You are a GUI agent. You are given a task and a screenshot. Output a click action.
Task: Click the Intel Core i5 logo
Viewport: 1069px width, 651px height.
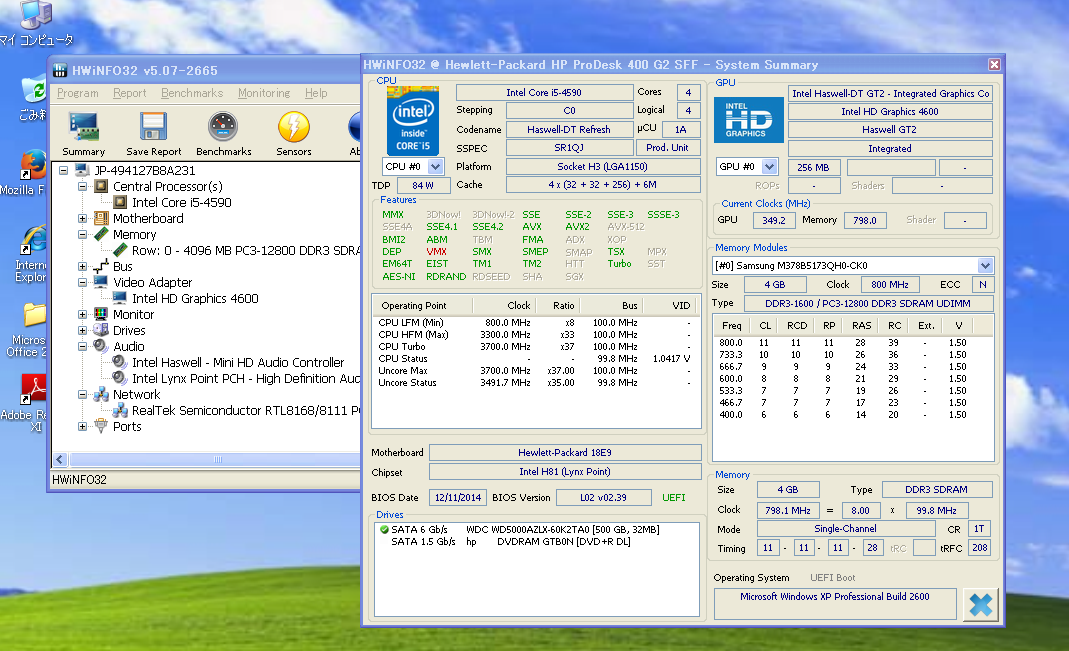tap(412, 120)
